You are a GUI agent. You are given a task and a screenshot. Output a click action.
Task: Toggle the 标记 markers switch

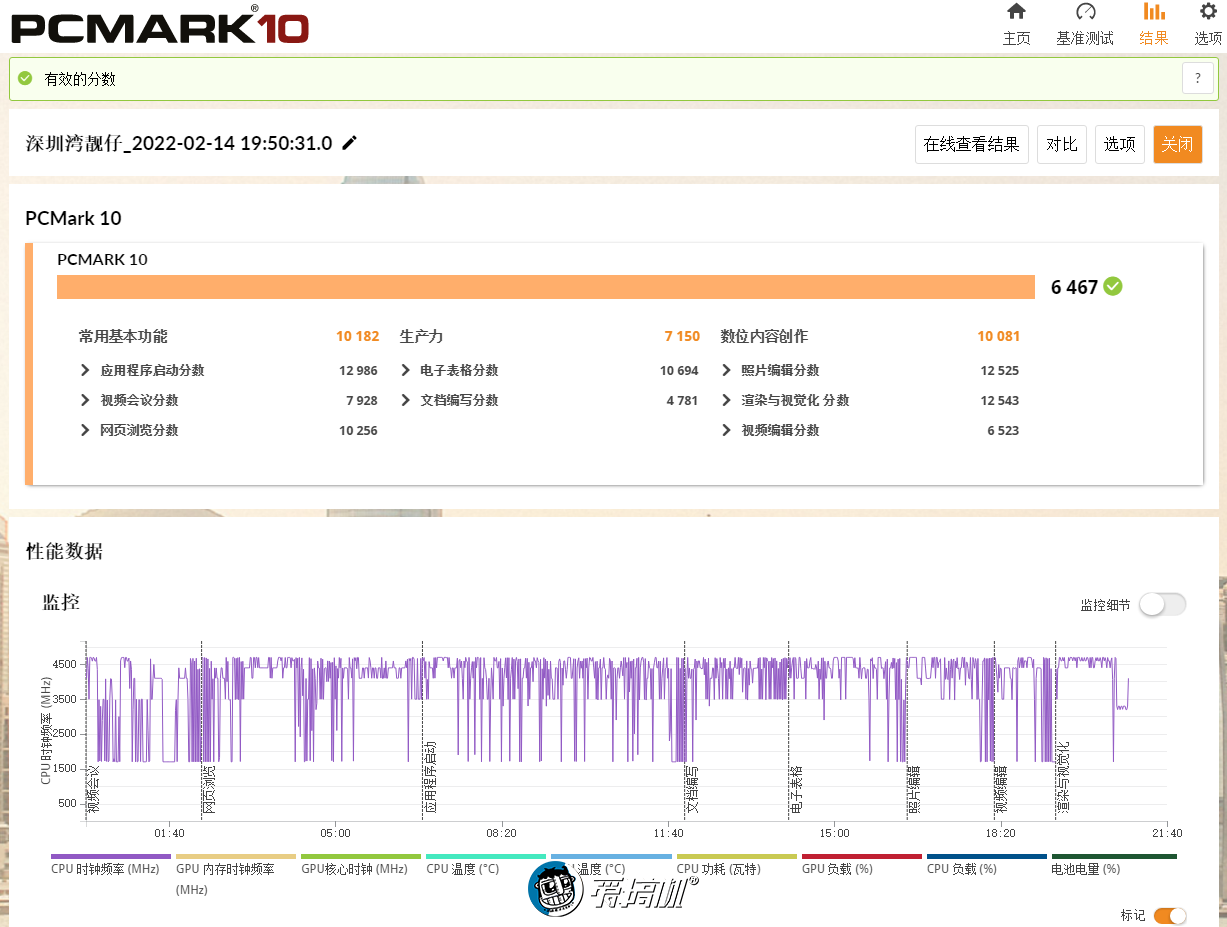tap(1170, 915)
